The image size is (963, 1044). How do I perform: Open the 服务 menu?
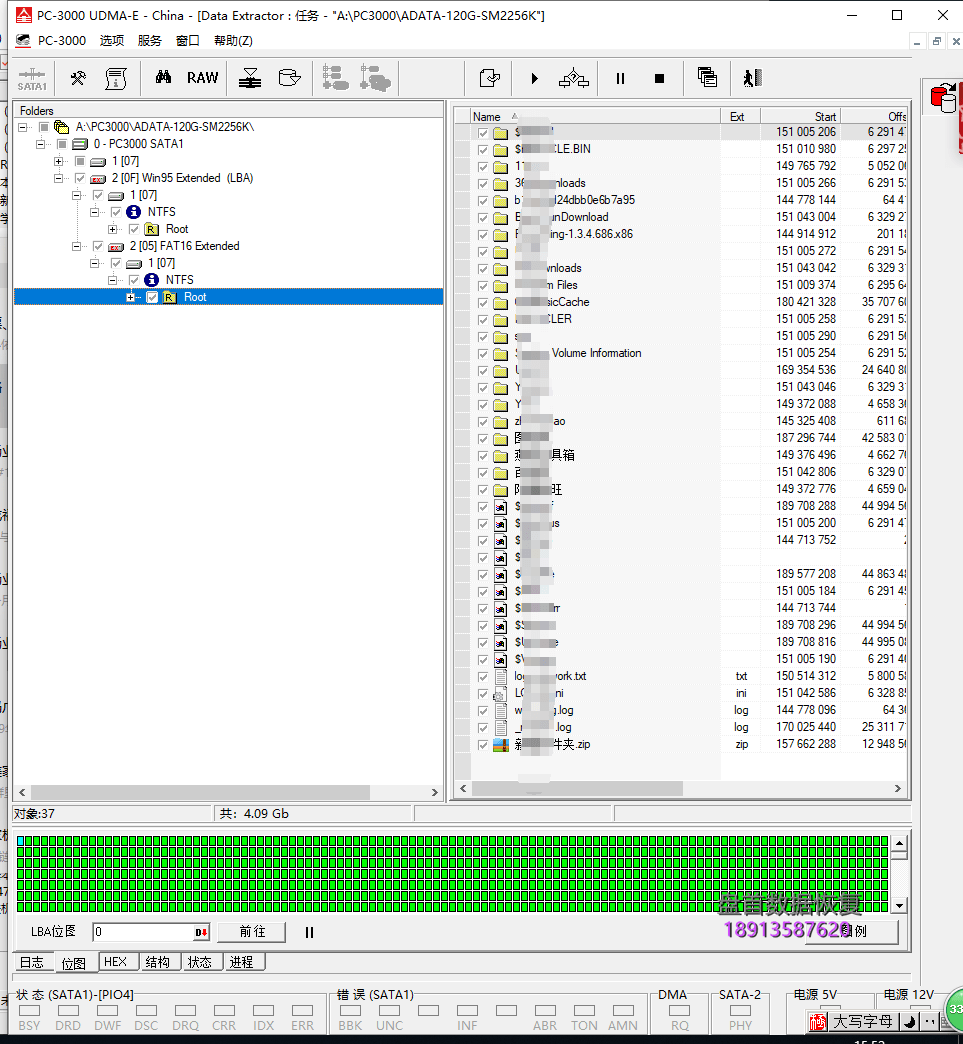tap(150, 41)
